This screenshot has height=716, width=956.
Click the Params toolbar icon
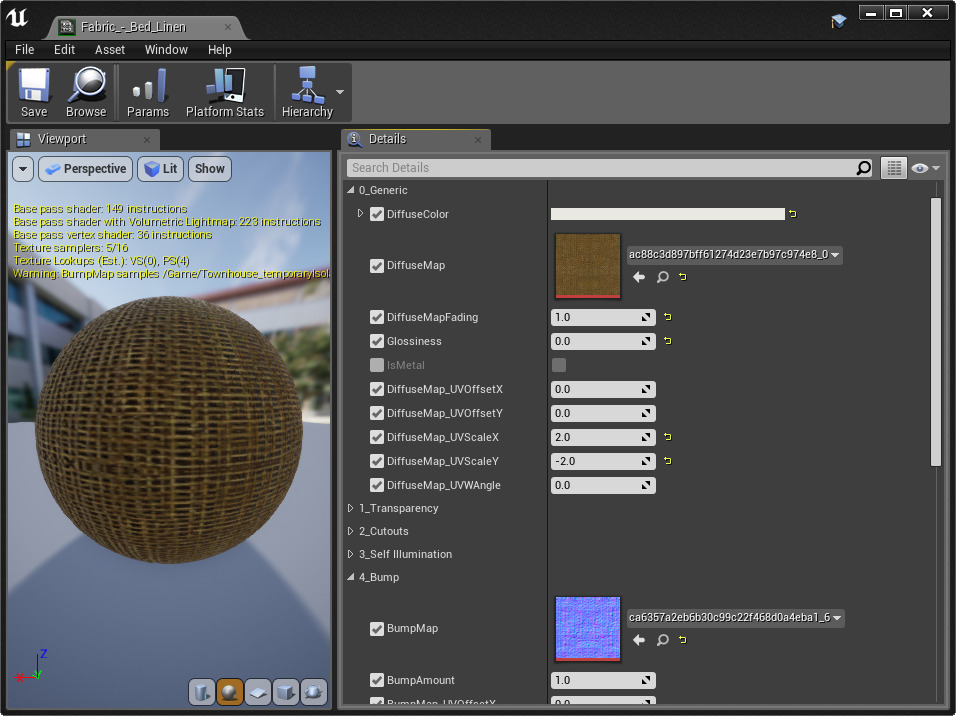(147, 92)
